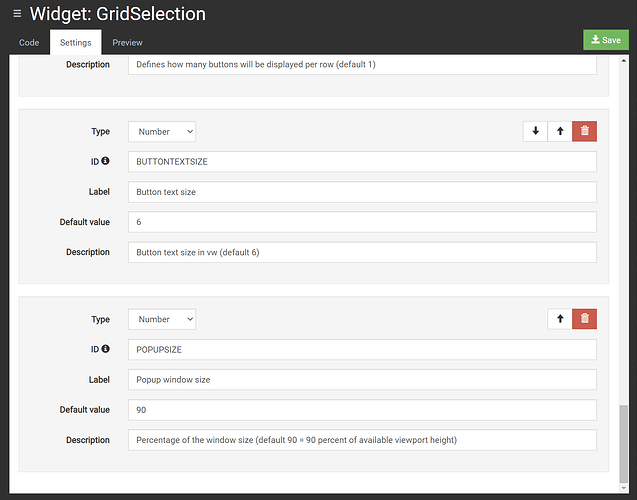This screenshot has width=637, height=500.
Task: Delete the BUTTONTEXTSIZE setting with trash icon
Action: click(585, 131)
